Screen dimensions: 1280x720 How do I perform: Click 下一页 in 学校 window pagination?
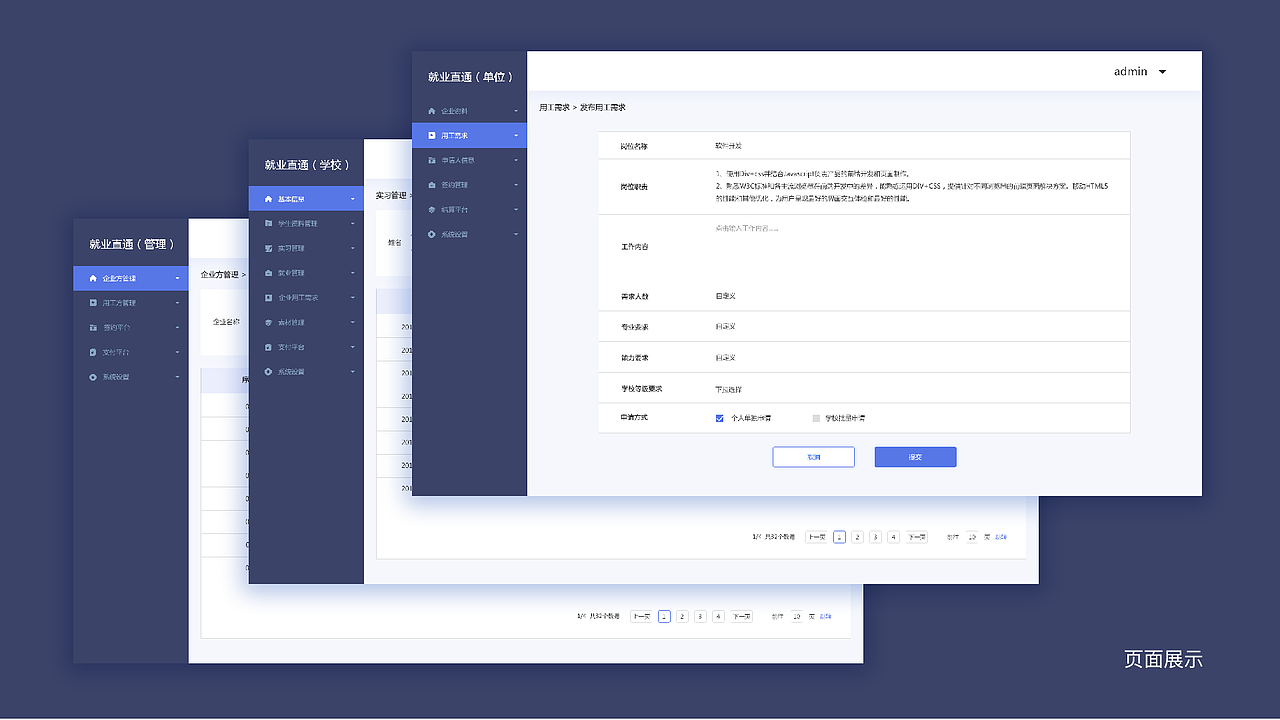[x=917, y=537]
